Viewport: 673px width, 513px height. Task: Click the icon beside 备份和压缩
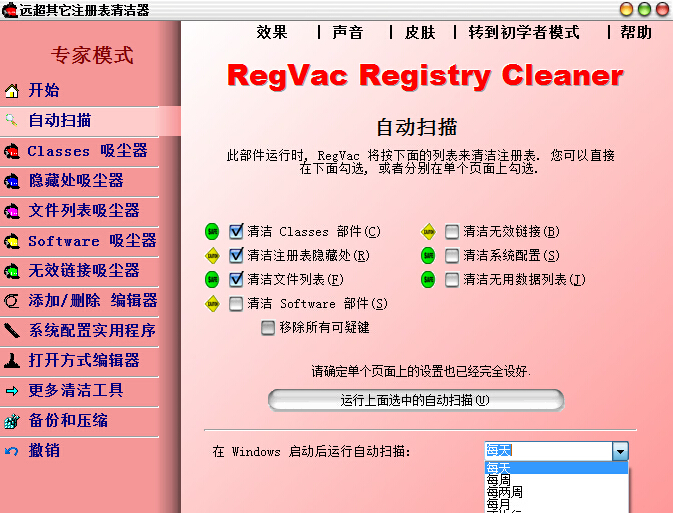pos(12,421)
